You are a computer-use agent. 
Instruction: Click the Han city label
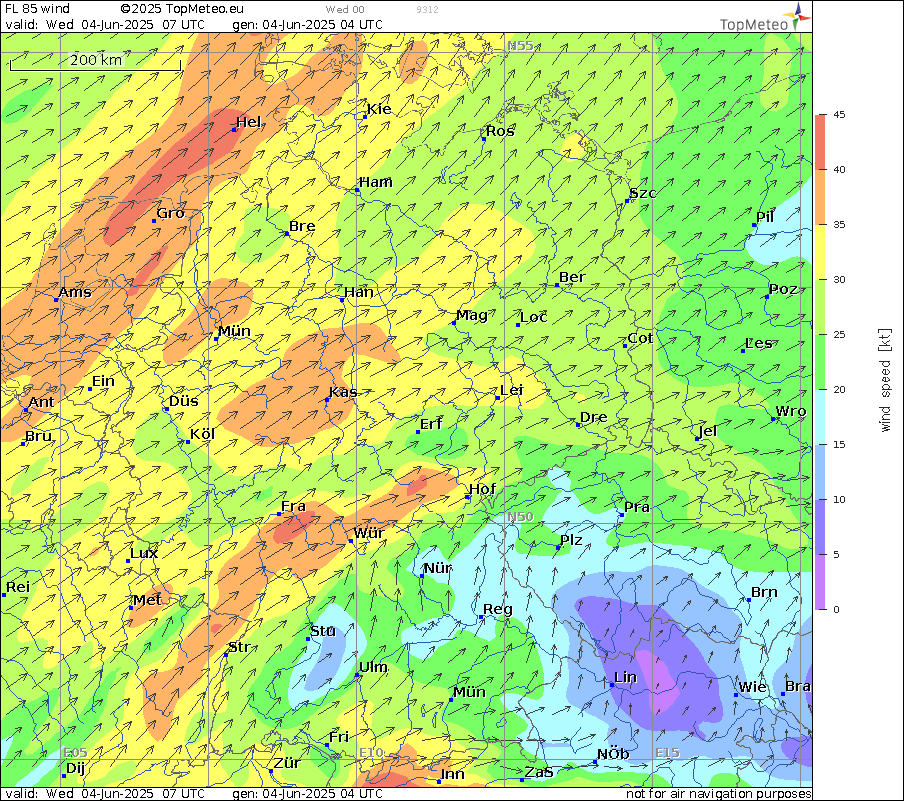359,292
